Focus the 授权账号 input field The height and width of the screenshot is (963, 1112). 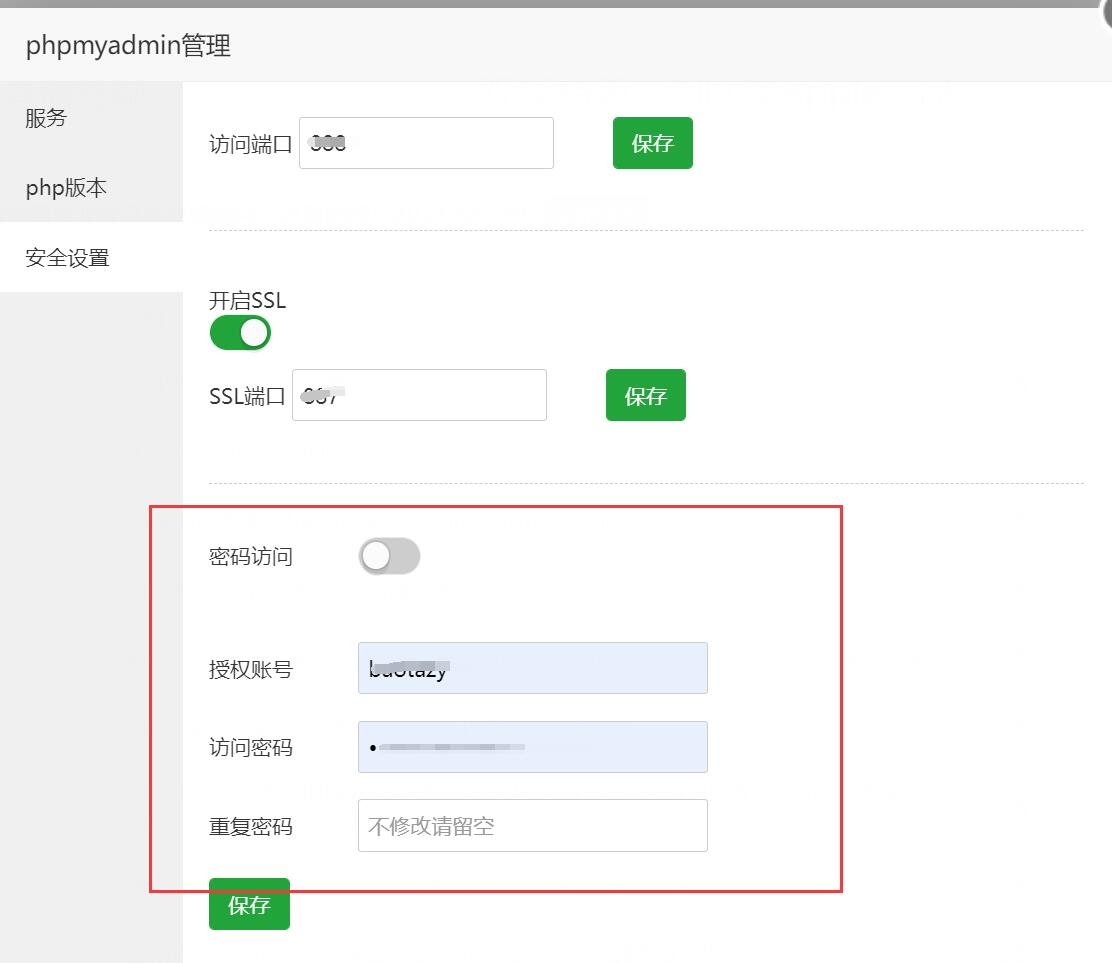533,668
